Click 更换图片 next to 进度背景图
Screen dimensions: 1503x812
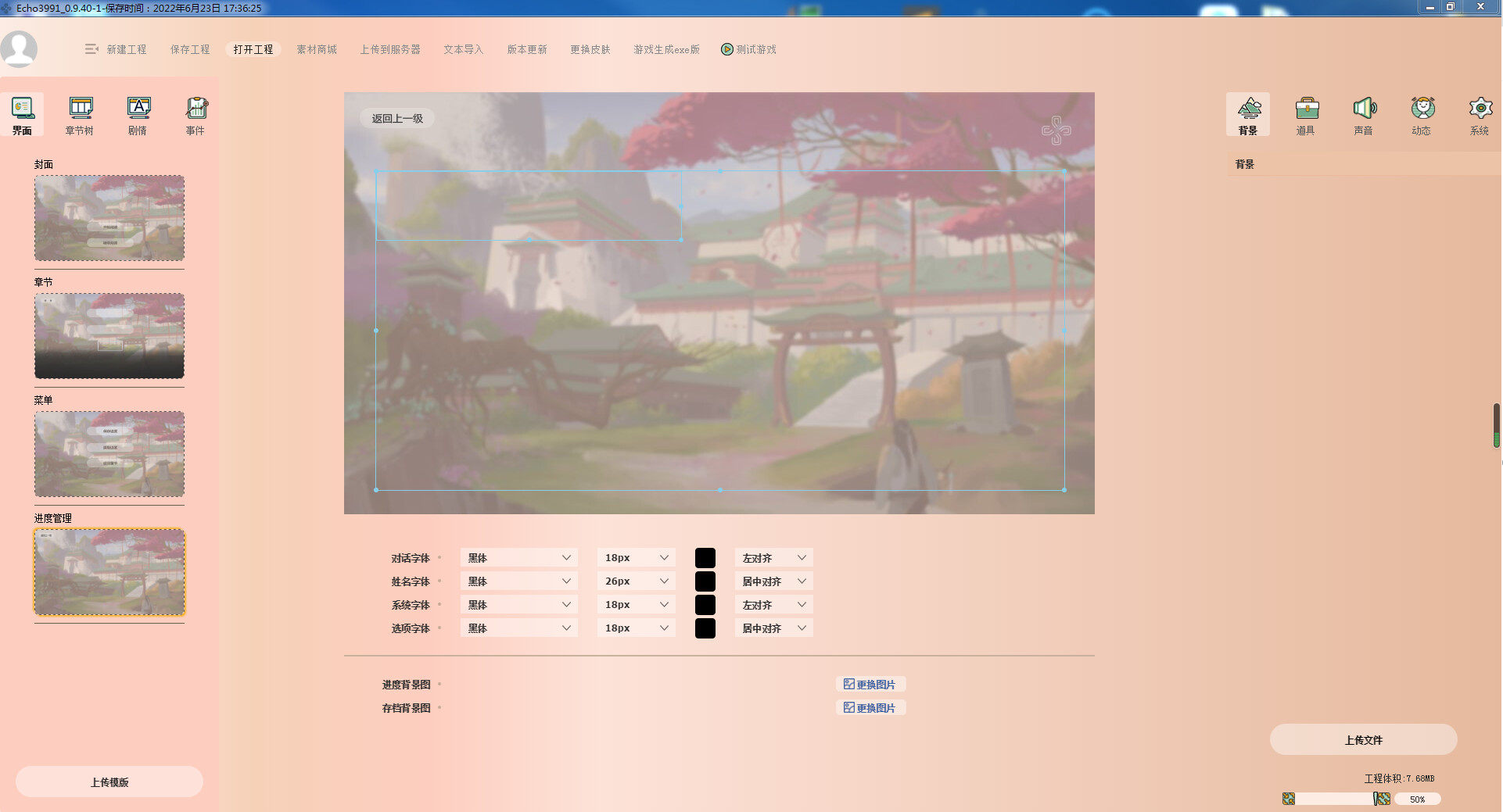pos(870,684)
